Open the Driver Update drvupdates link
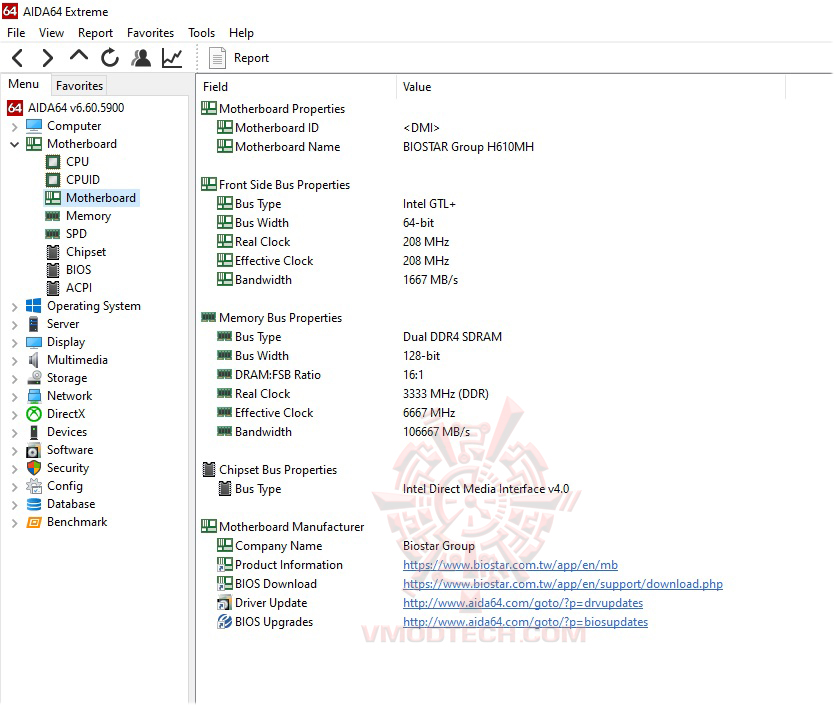 coord(523,603)
